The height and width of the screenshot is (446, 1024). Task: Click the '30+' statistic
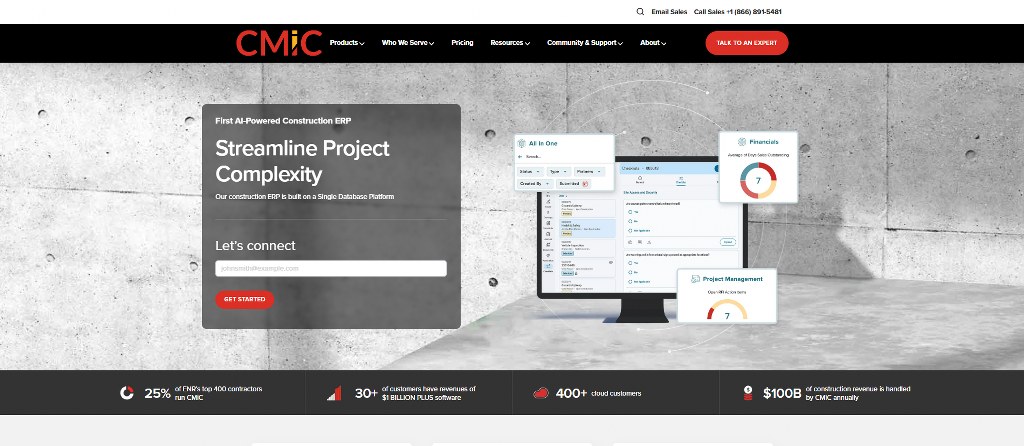(366, 393)
